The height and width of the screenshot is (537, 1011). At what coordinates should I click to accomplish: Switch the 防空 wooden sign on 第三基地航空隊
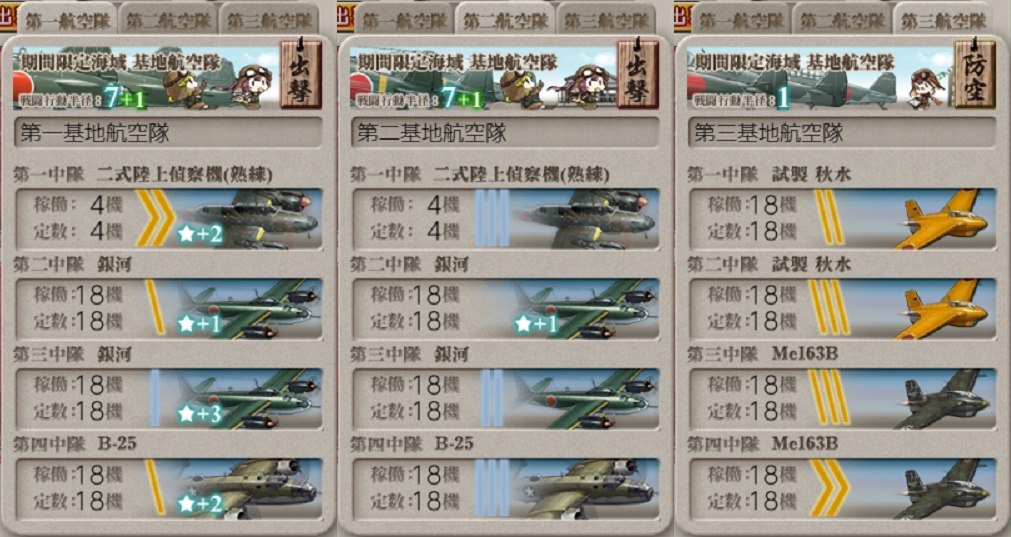975,74
